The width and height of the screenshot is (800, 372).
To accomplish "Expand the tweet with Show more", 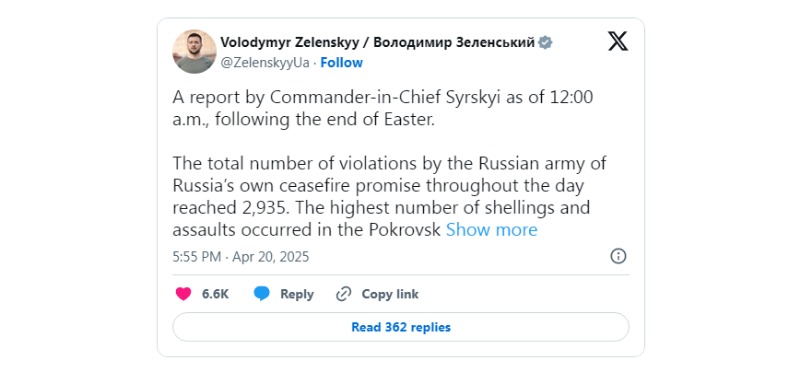I will point(491,230).
